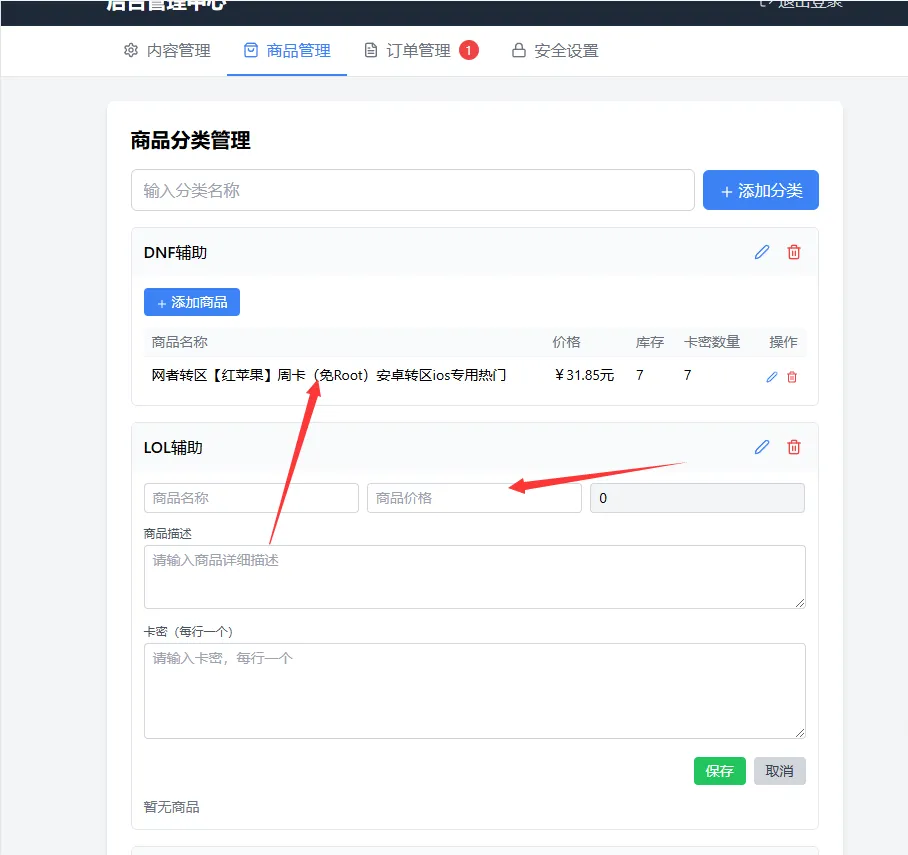
Task: Delete the LOL辅助 category
Action: [x=793, y=447]
